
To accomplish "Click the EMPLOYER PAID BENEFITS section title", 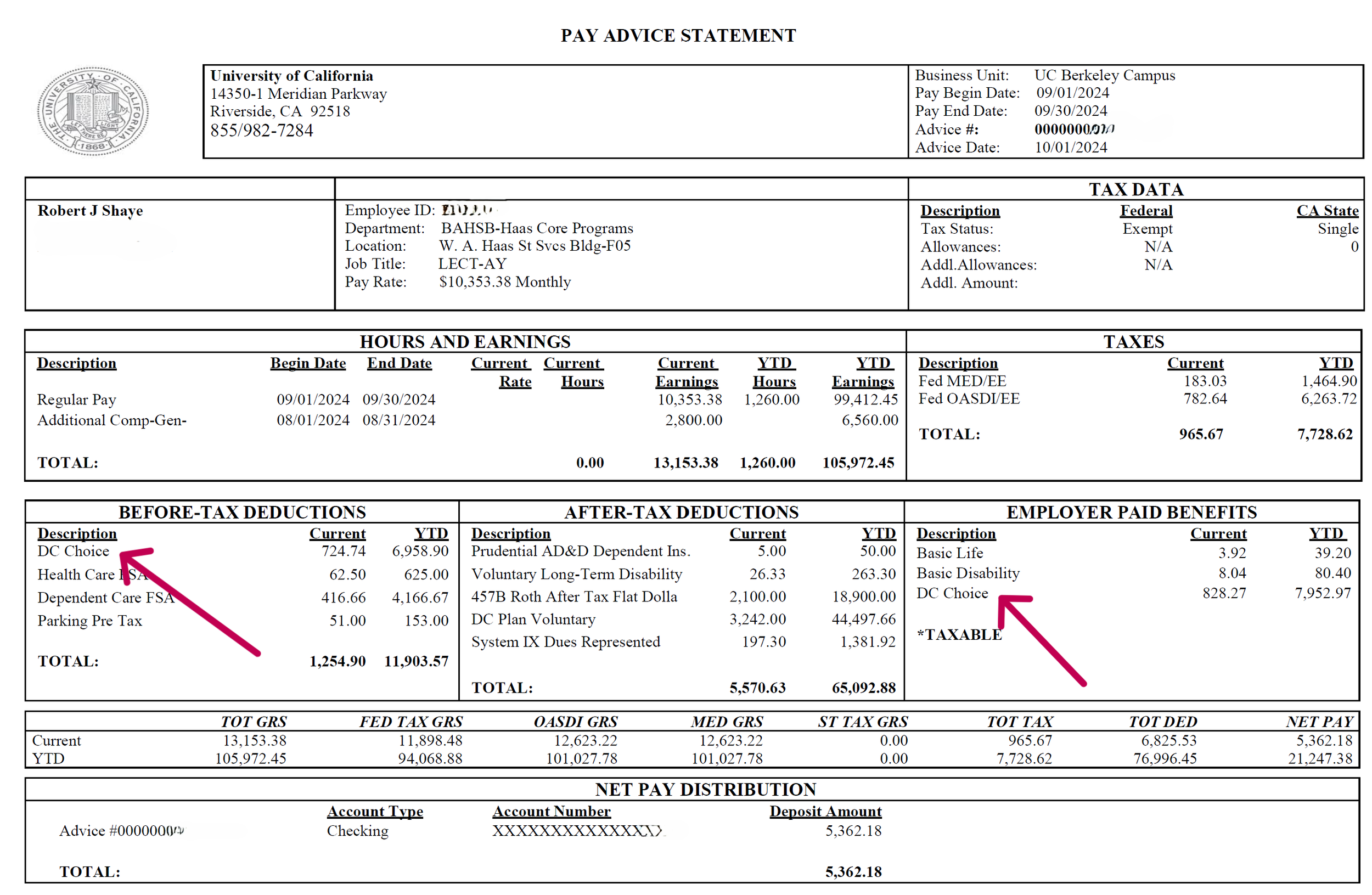I will click(1131, 513).
